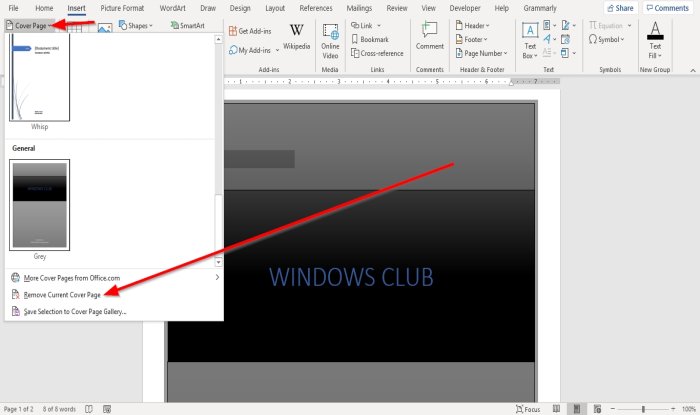
Task: Click the 8 of 8 words count
Action: click(59, 409)
